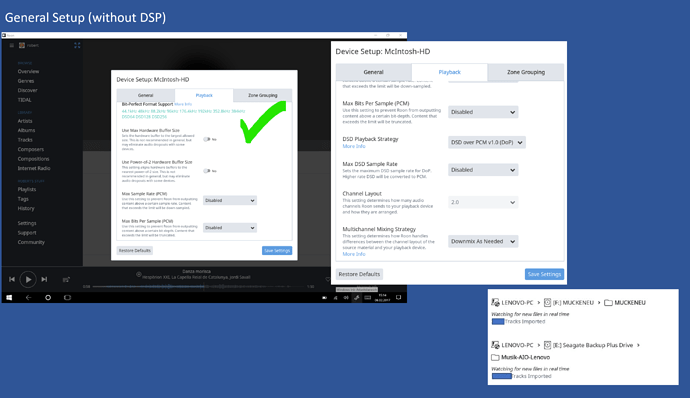
Task: Click More Info under DSD Playback Strategy
Action: pos(354,146)
